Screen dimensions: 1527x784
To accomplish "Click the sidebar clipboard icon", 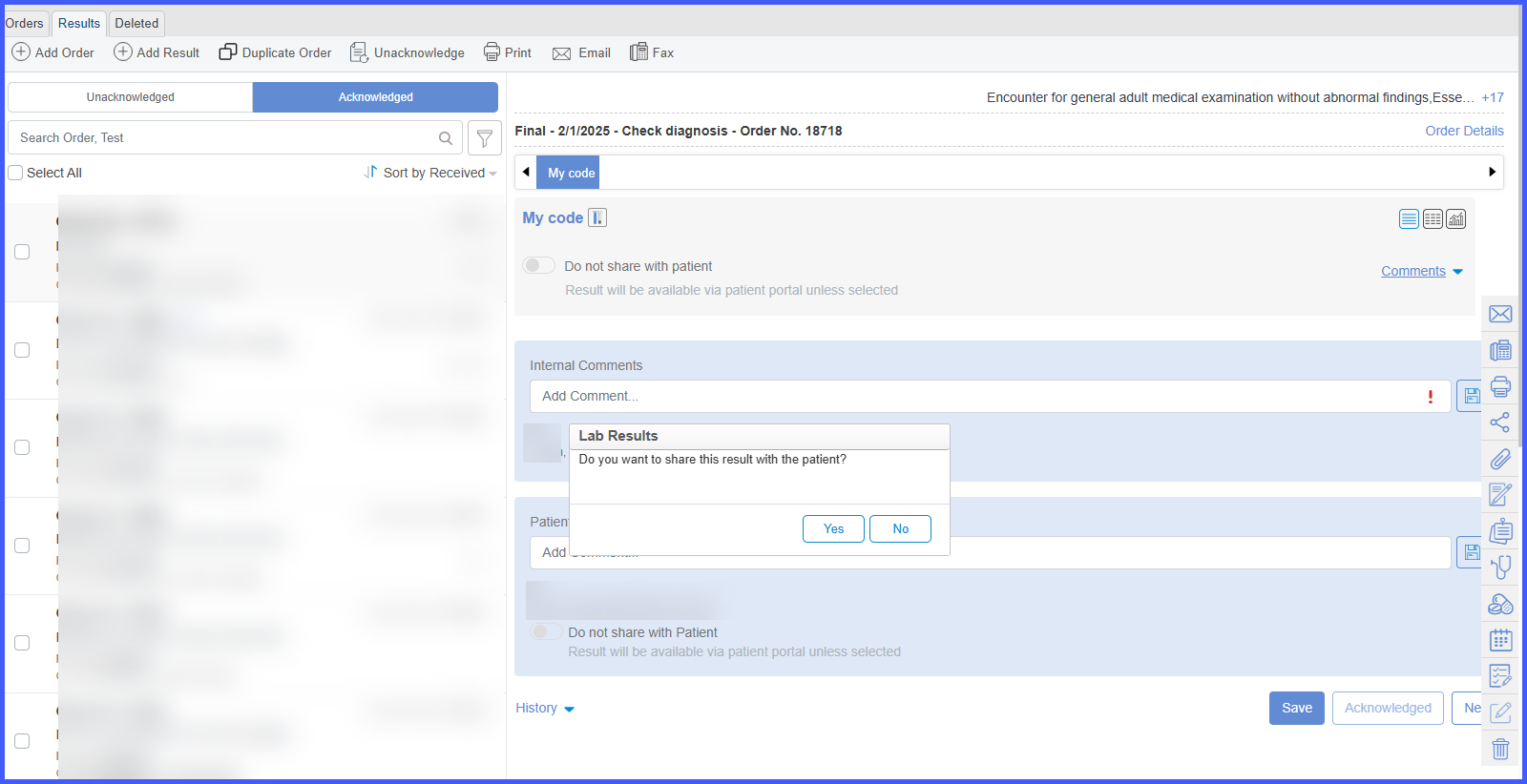I will [x=1500, y=531].
